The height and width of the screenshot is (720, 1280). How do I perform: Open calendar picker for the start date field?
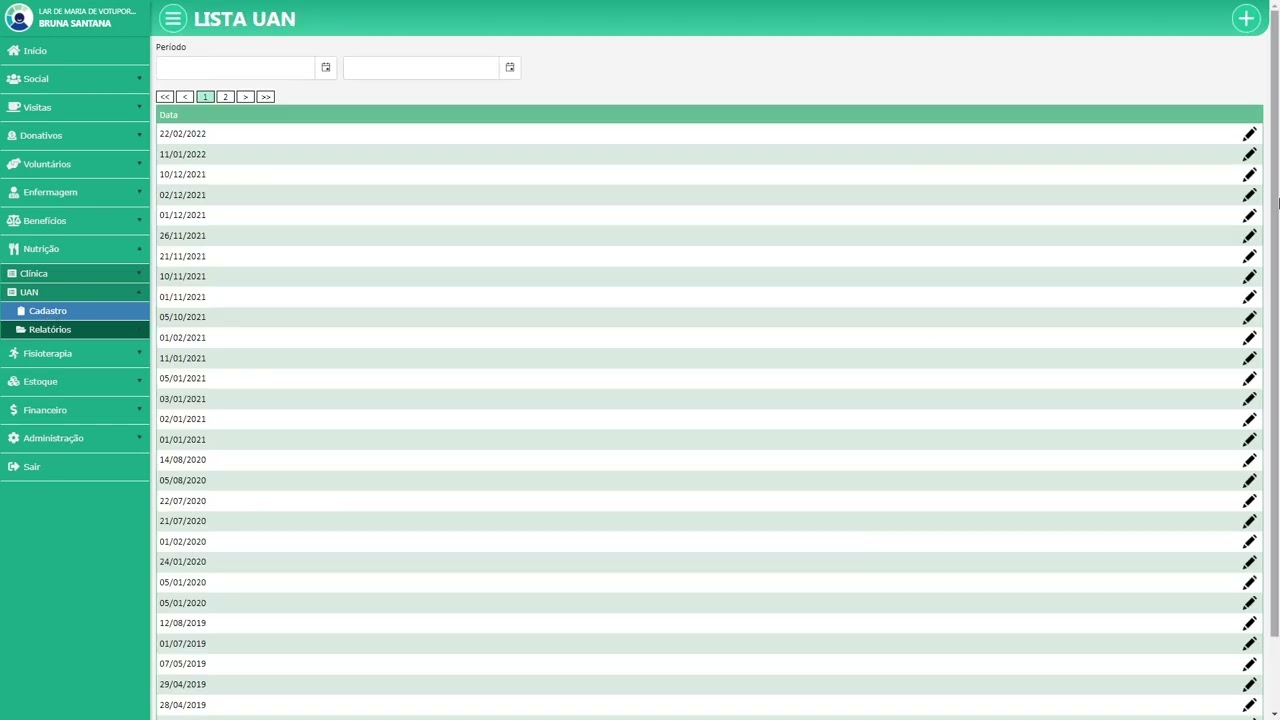pyautogui.click(x=326, y=68)
